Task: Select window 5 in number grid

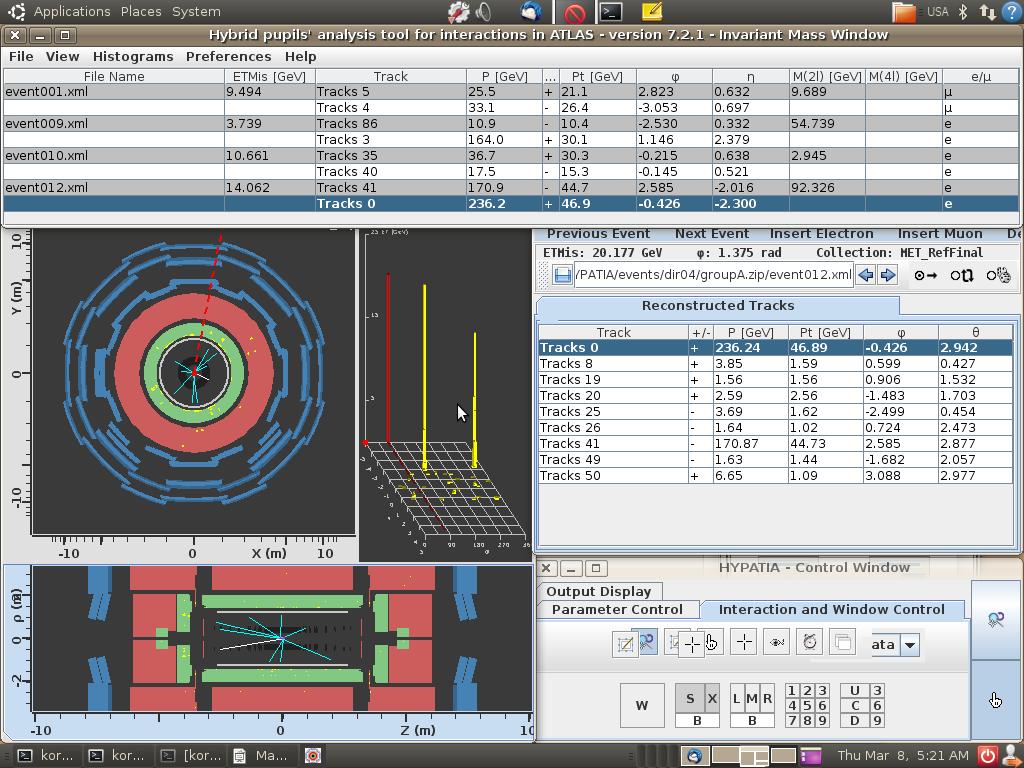Action: tap(807, 705)
